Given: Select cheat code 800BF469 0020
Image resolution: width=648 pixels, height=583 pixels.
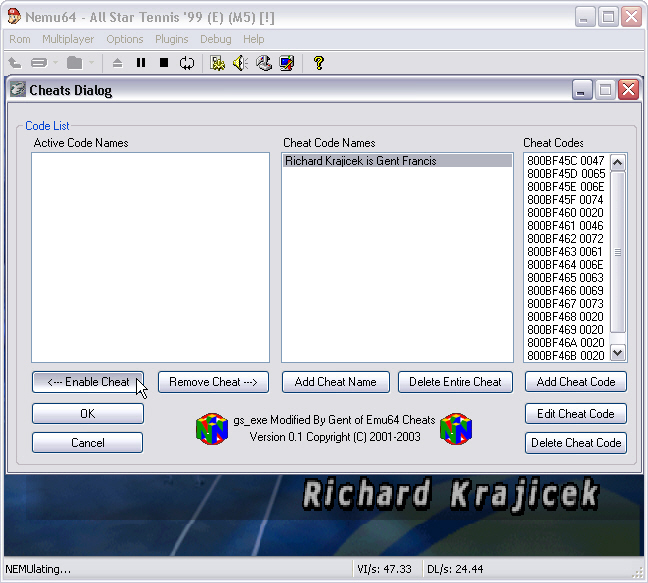Looking at the screenshot, I should [566, 330].
